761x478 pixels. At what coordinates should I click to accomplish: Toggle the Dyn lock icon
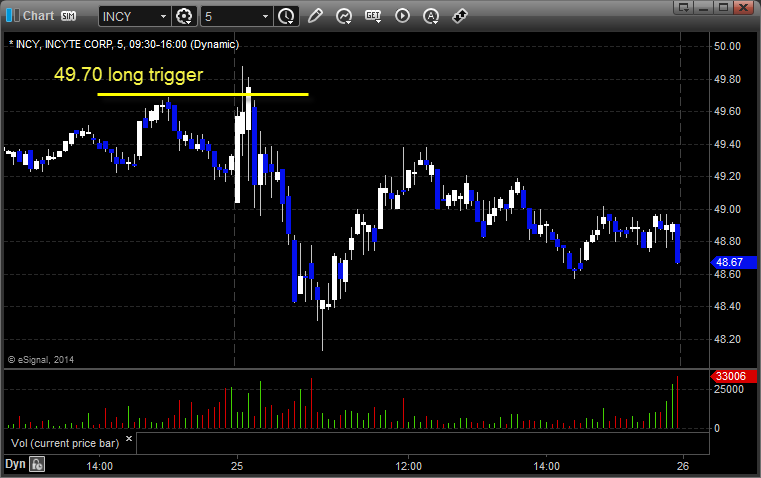point(37,464)
